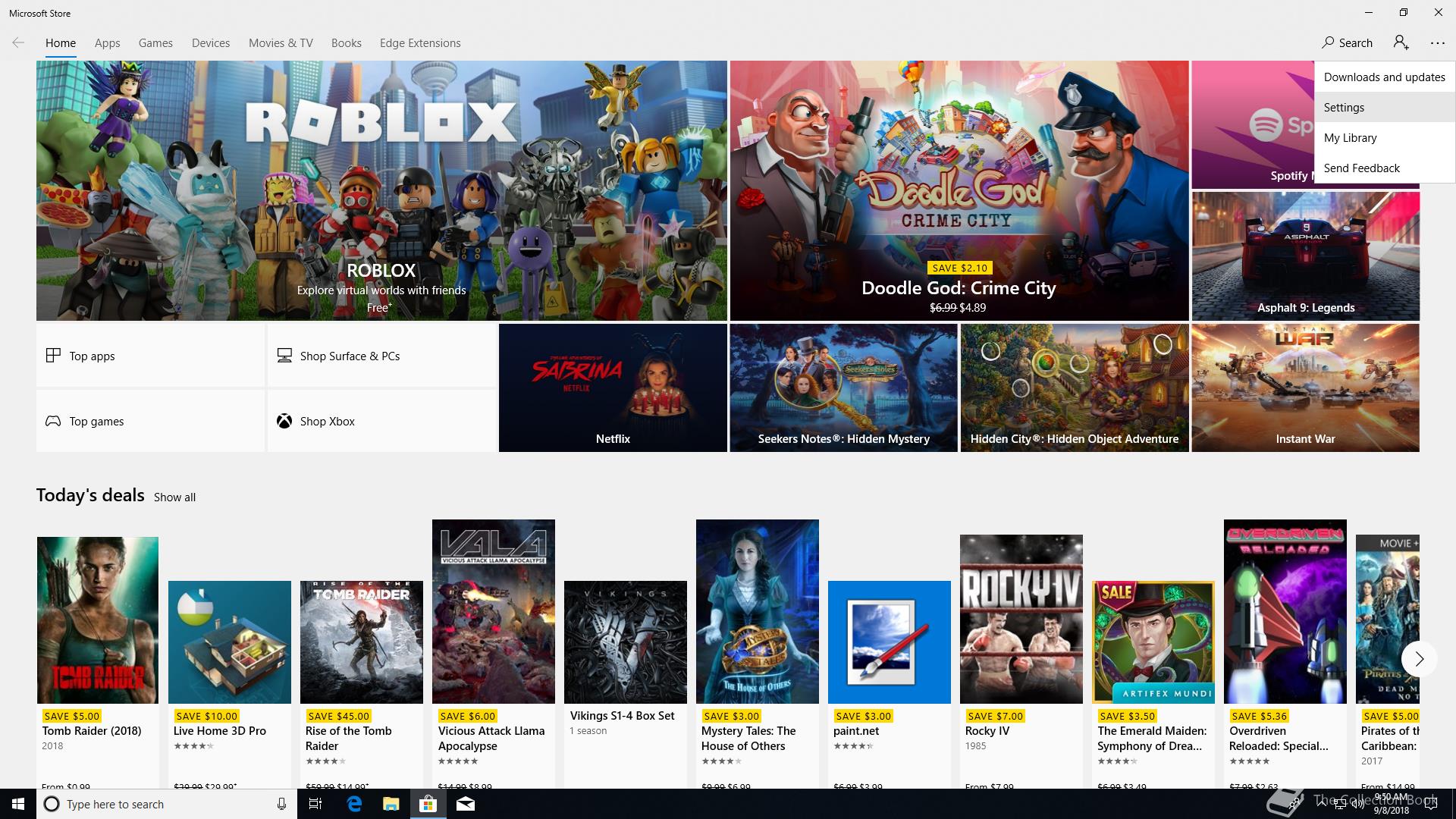Select My Library menu item

[x=1385, y=137]
